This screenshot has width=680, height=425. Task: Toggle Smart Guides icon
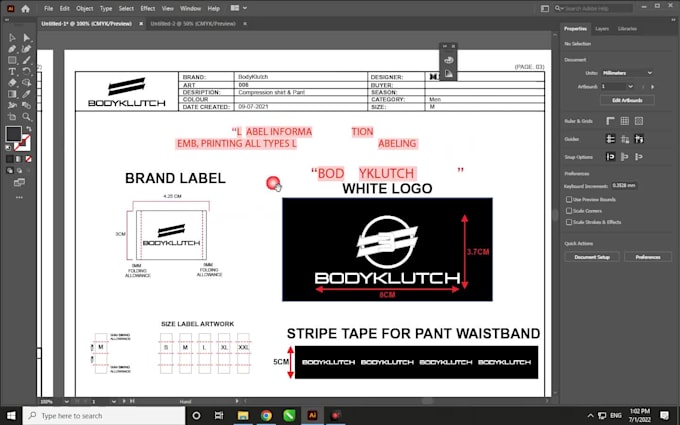pos(639,139)
